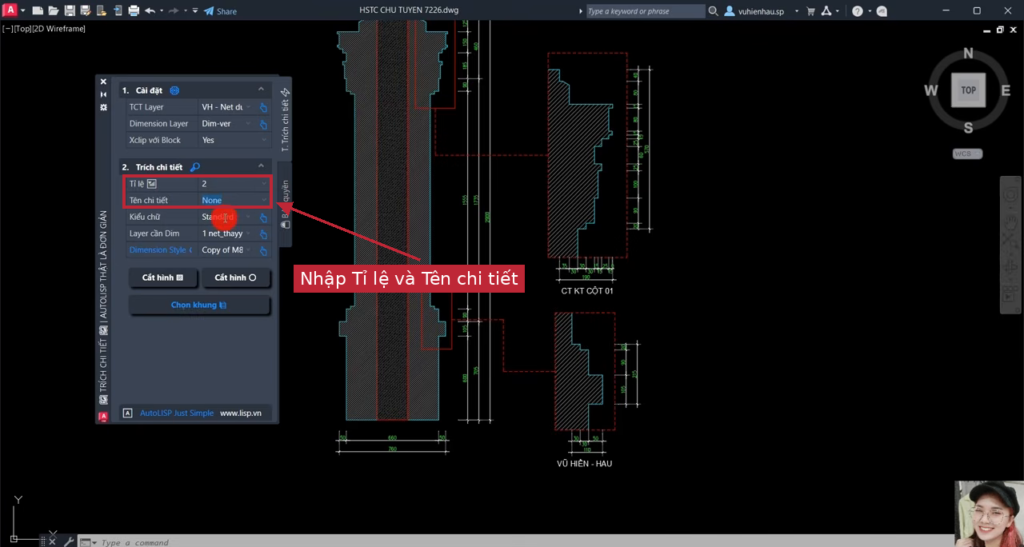Click the Help question mark icon
This screenshot has height=547, width=1024.
coord(857,11)
